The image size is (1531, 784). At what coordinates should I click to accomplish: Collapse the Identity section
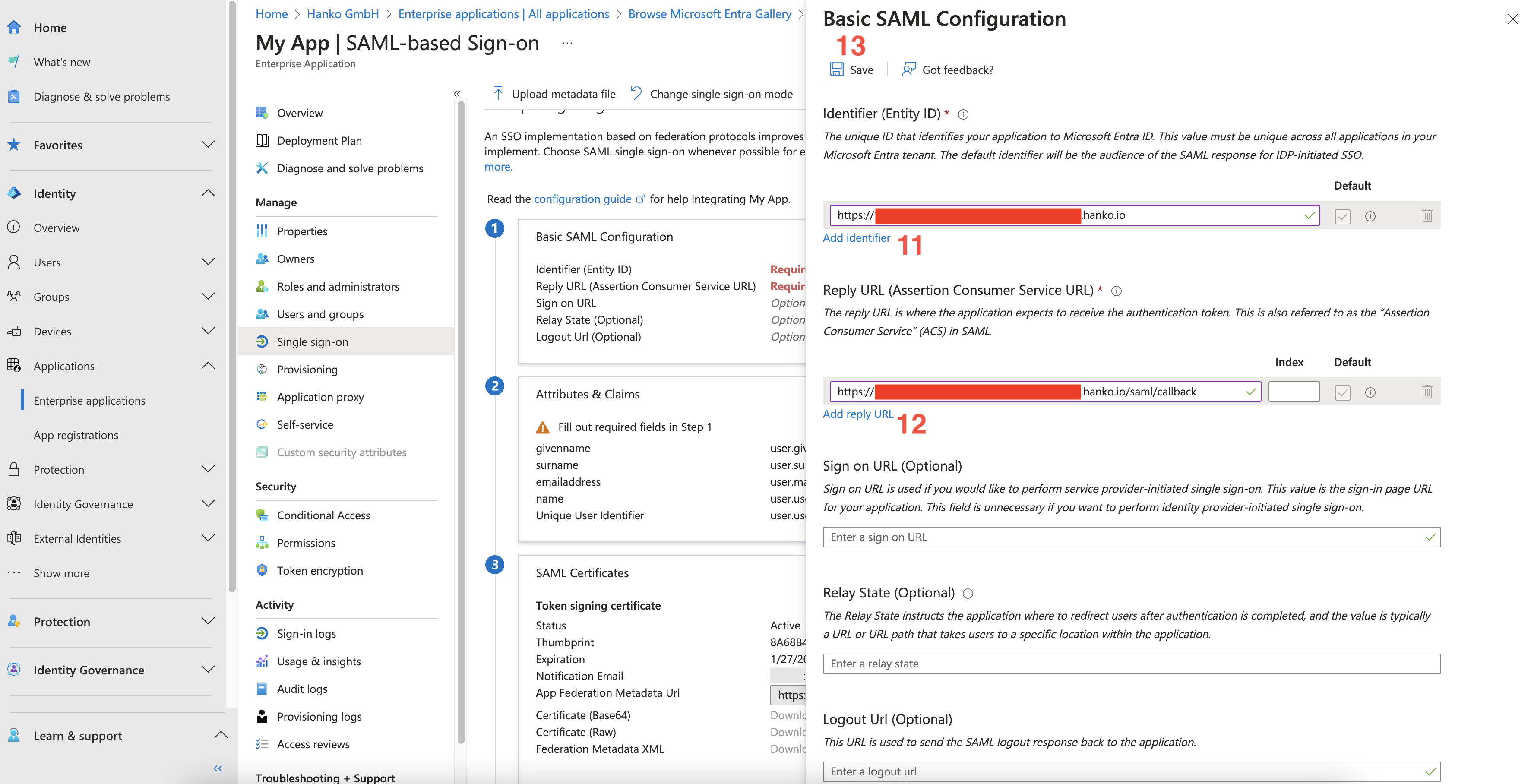click(207, 193)
